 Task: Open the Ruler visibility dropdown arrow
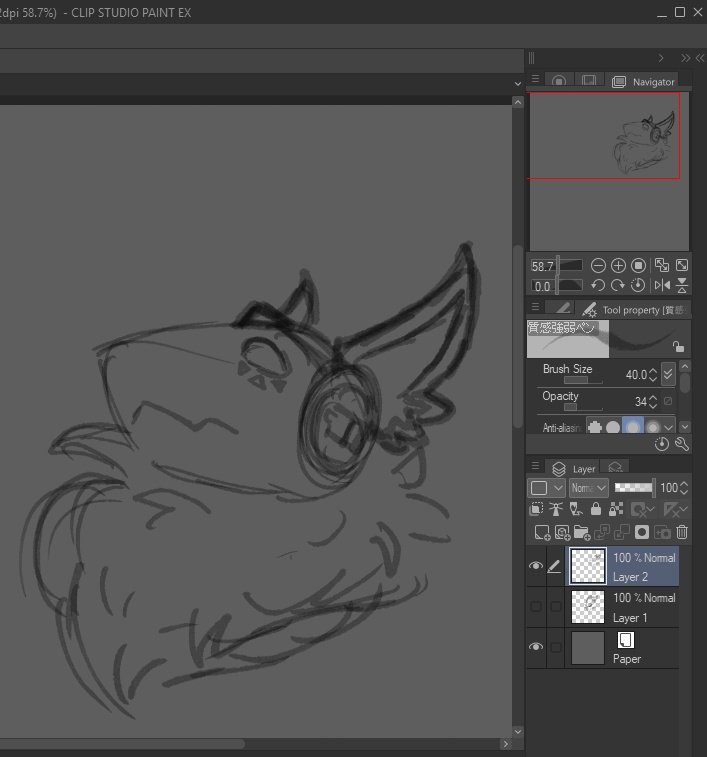tap(684, 509)
